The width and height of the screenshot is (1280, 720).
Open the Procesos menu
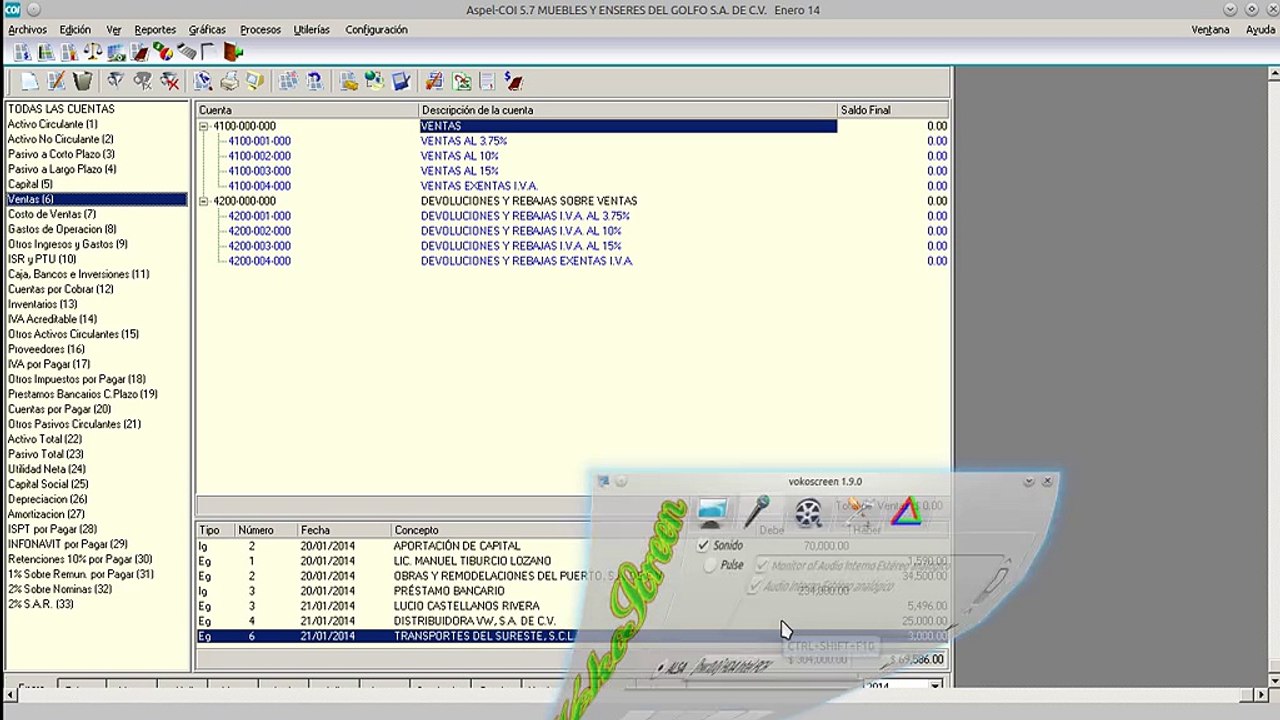(260, 30)
